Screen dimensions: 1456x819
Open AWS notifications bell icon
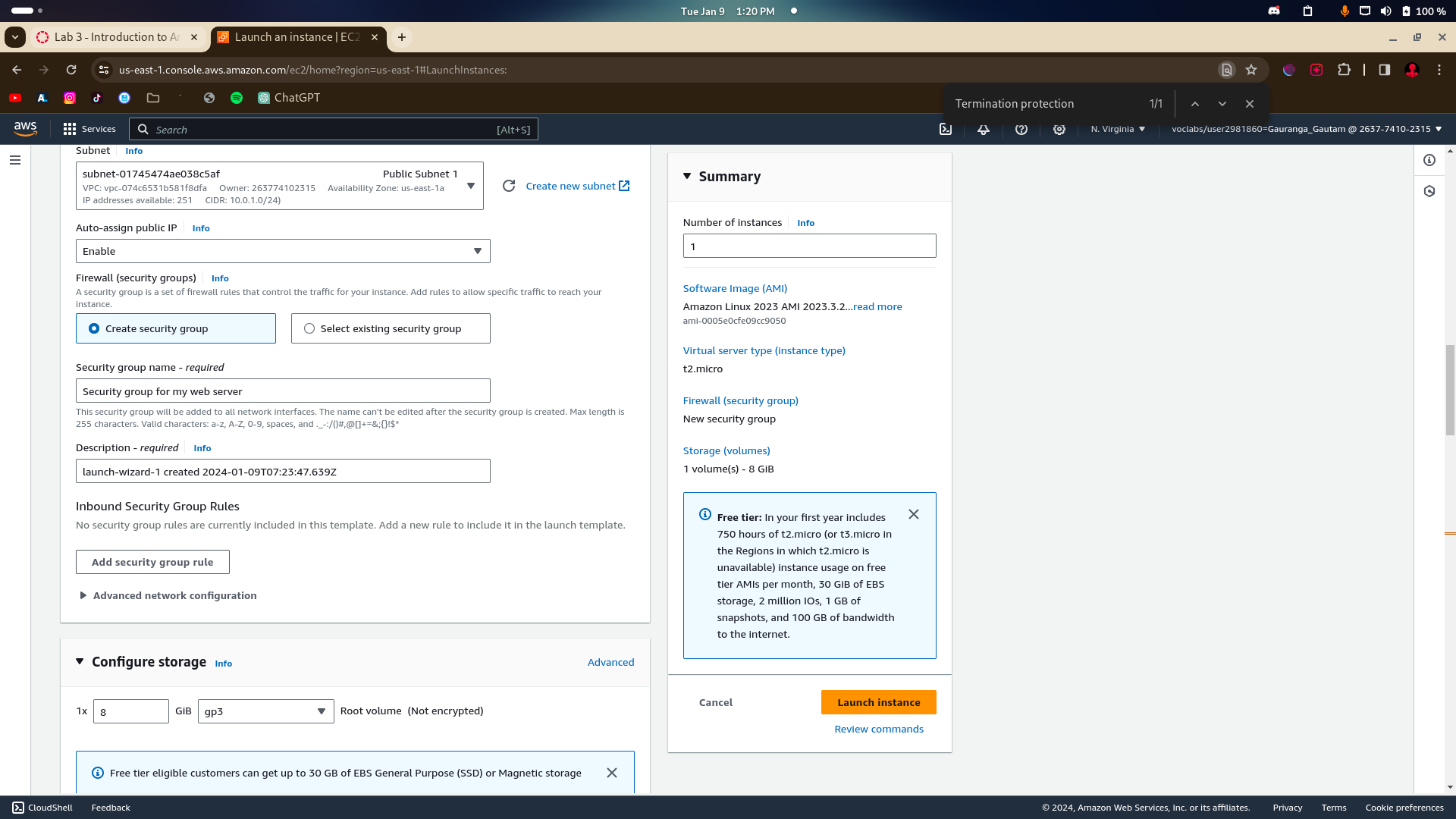click(x=984, y=130)
